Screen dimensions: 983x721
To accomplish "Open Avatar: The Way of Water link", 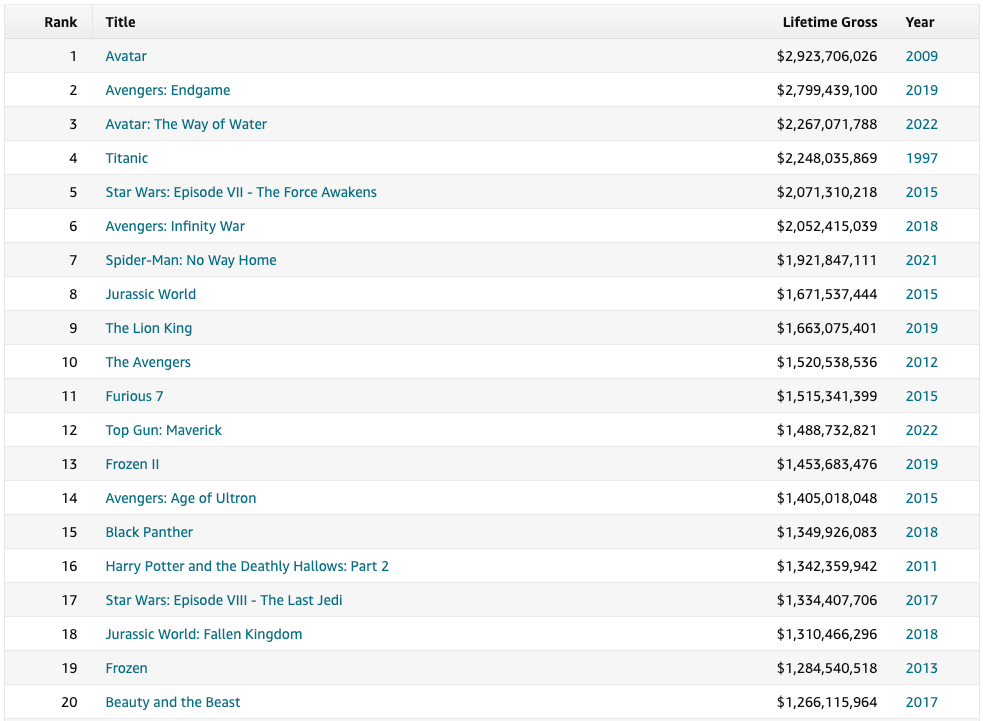I will [186, 124].
